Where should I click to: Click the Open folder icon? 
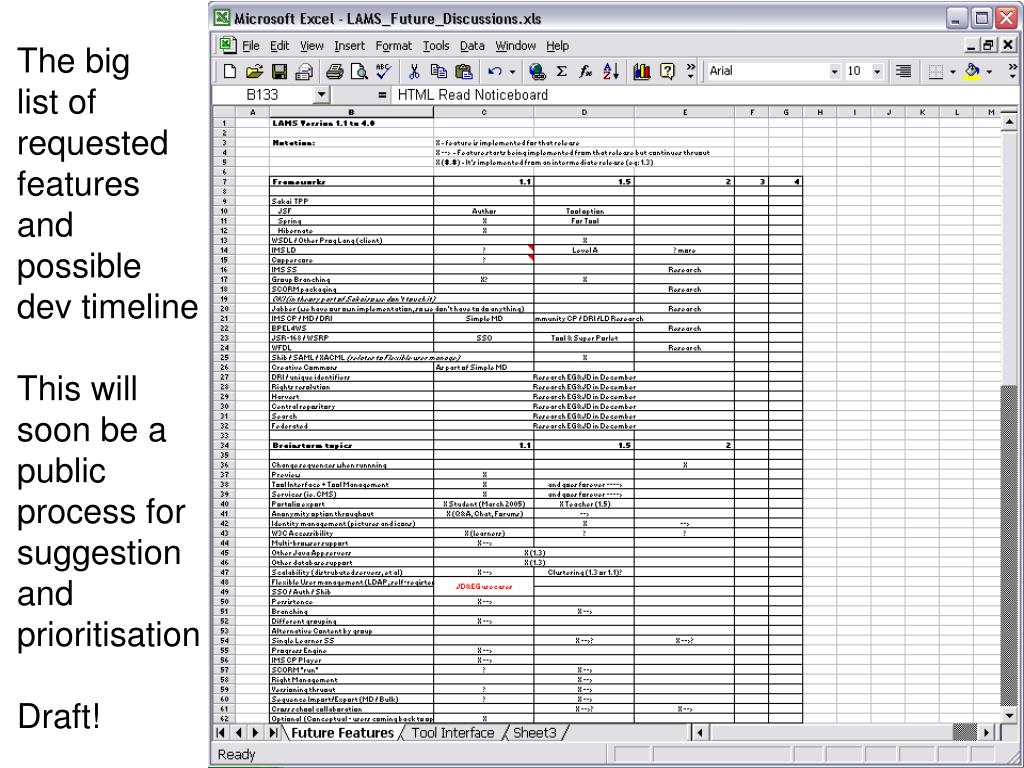click(x=254, y=71)
